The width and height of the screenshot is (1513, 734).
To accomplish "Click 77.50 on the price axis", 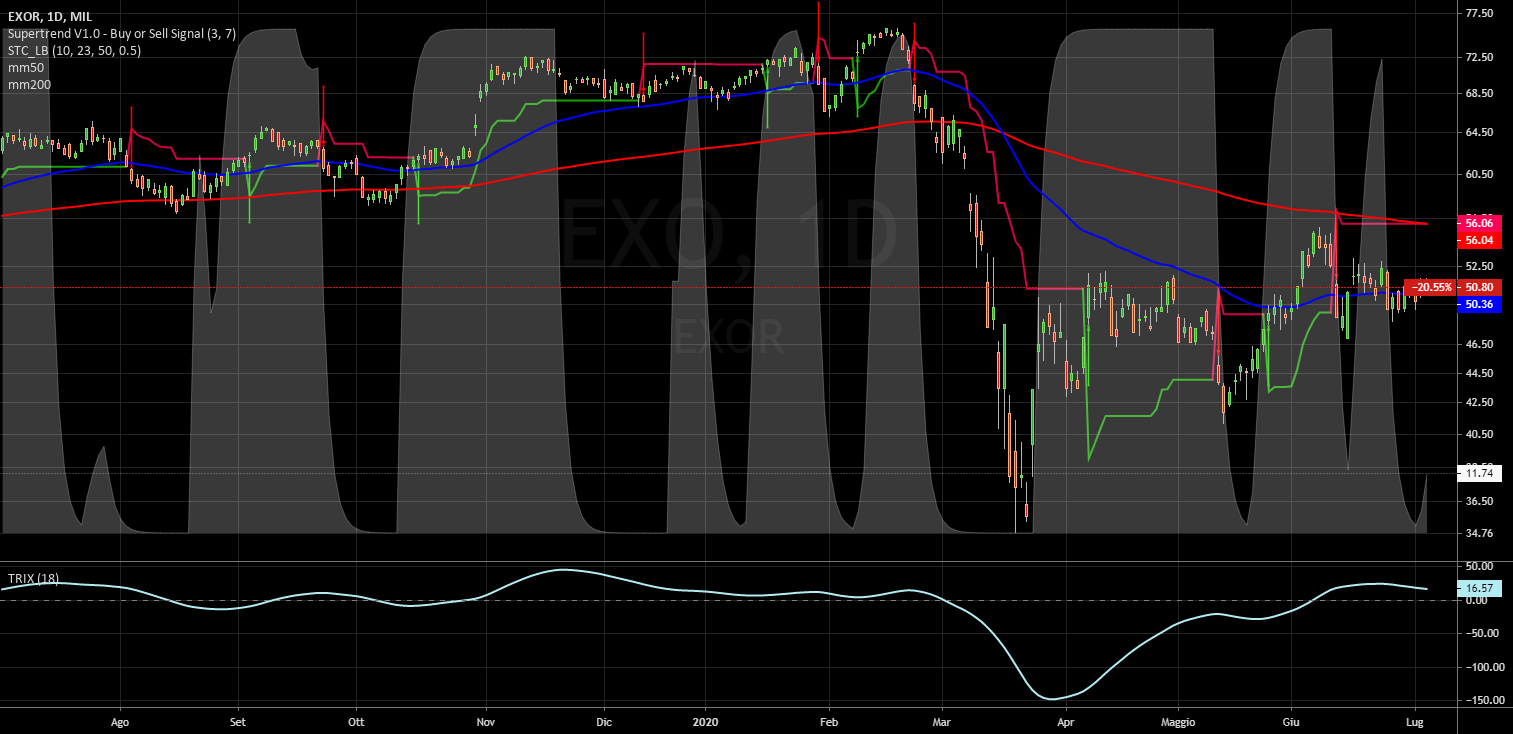I will point(1479,14).
